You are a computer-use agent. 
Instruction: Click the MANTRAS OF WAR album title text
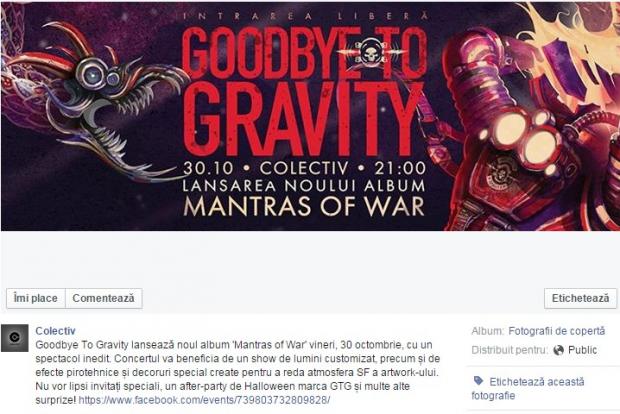[304, 206]
